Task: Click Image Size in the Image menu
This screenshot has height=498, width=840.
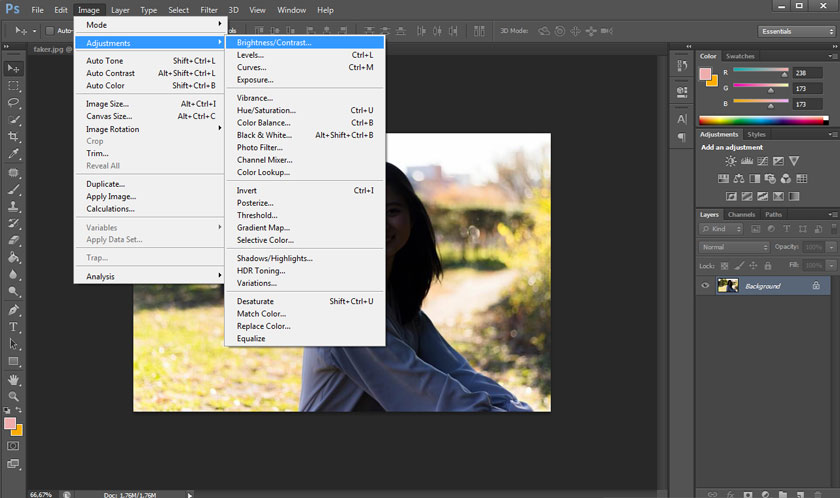Action: click(107, 103)
